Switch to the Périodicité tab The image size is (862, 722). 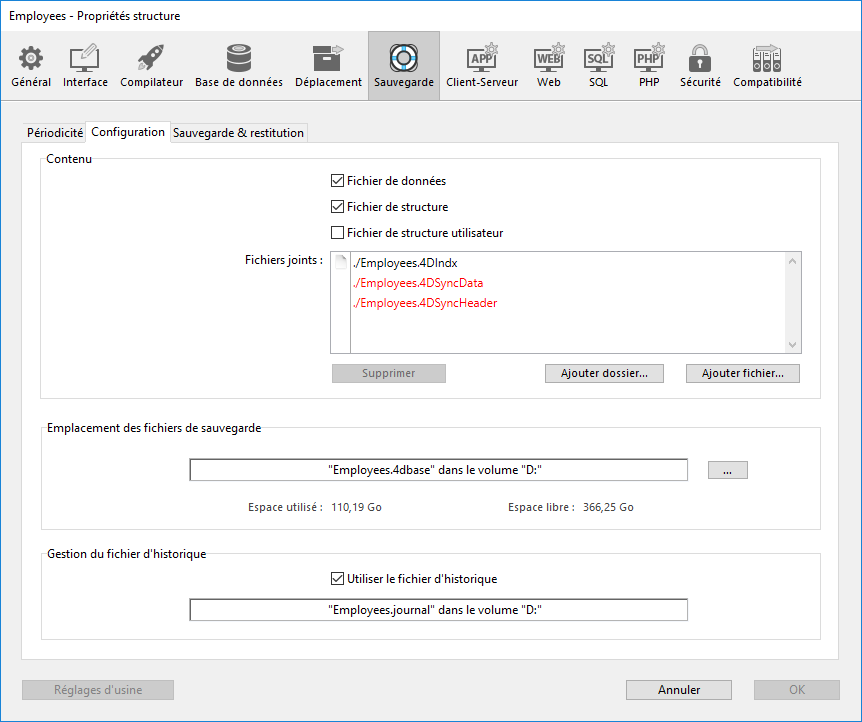pyautogui.click(x=55, y=133)
